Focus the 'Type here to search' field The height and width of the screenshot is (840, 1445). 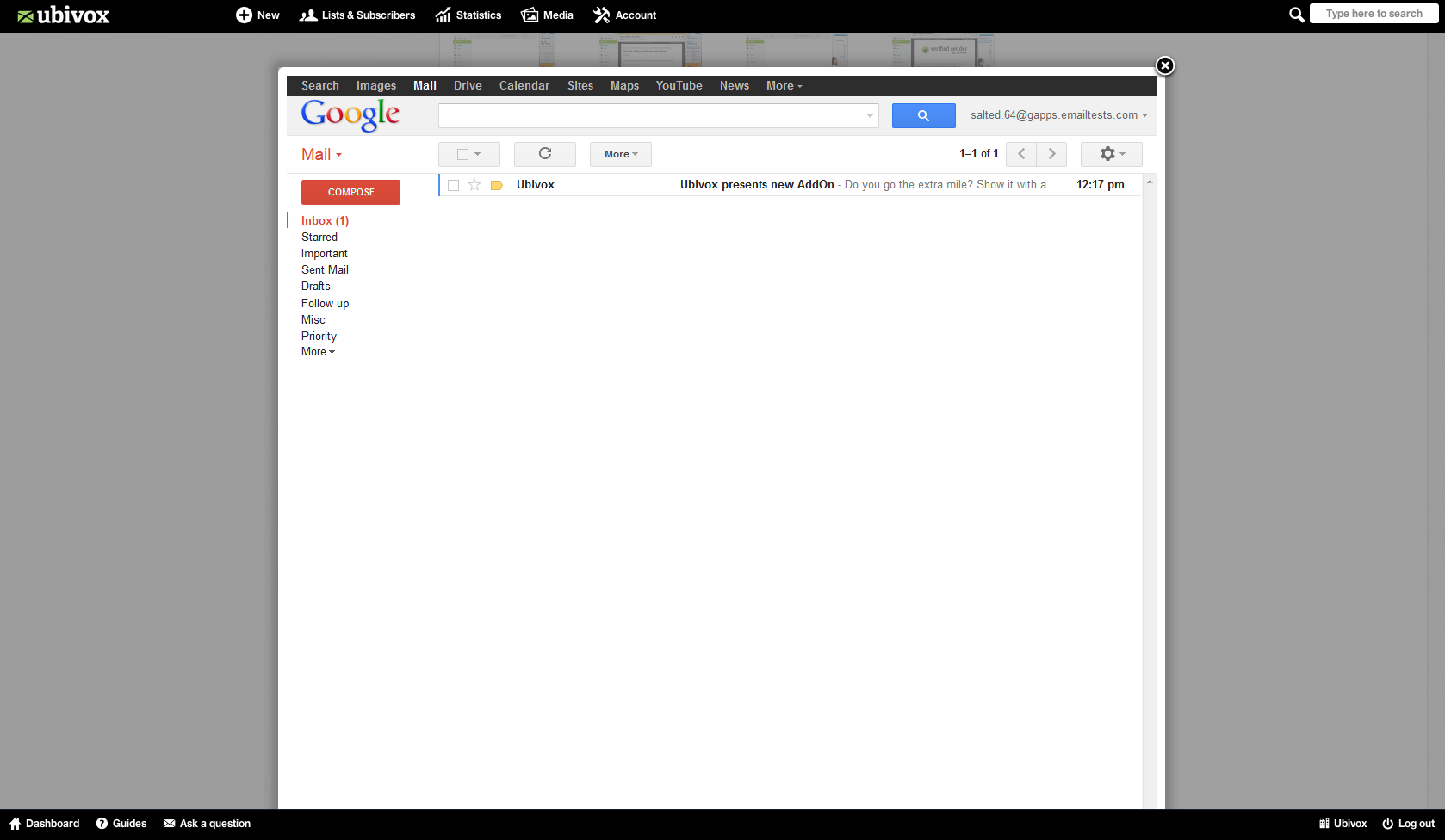click(1374, 14)
